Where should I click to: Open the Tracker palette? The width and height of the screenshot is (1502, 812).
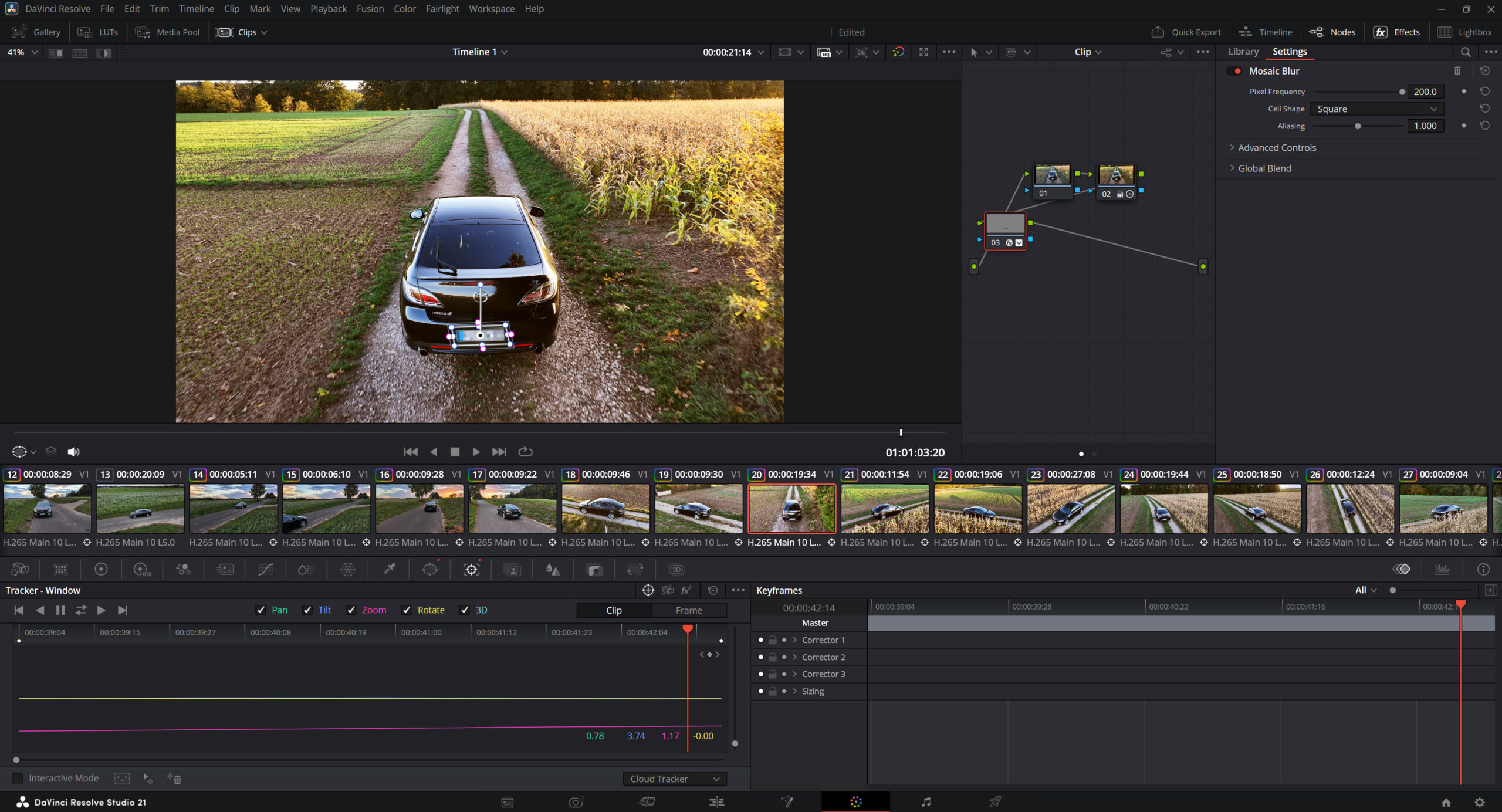point(471,569)
